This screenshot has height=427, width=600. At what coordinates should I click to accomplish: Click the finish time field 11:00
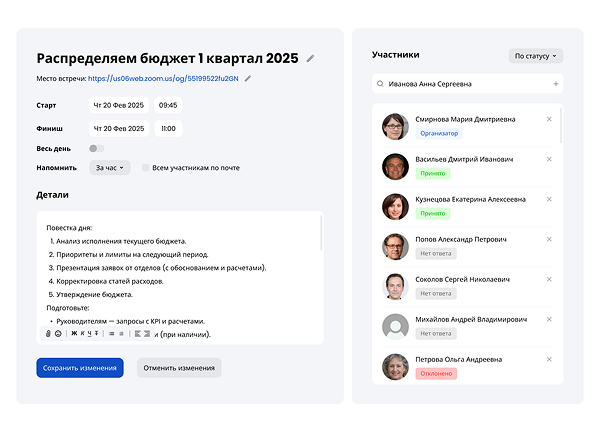click(x=168, y=128)
